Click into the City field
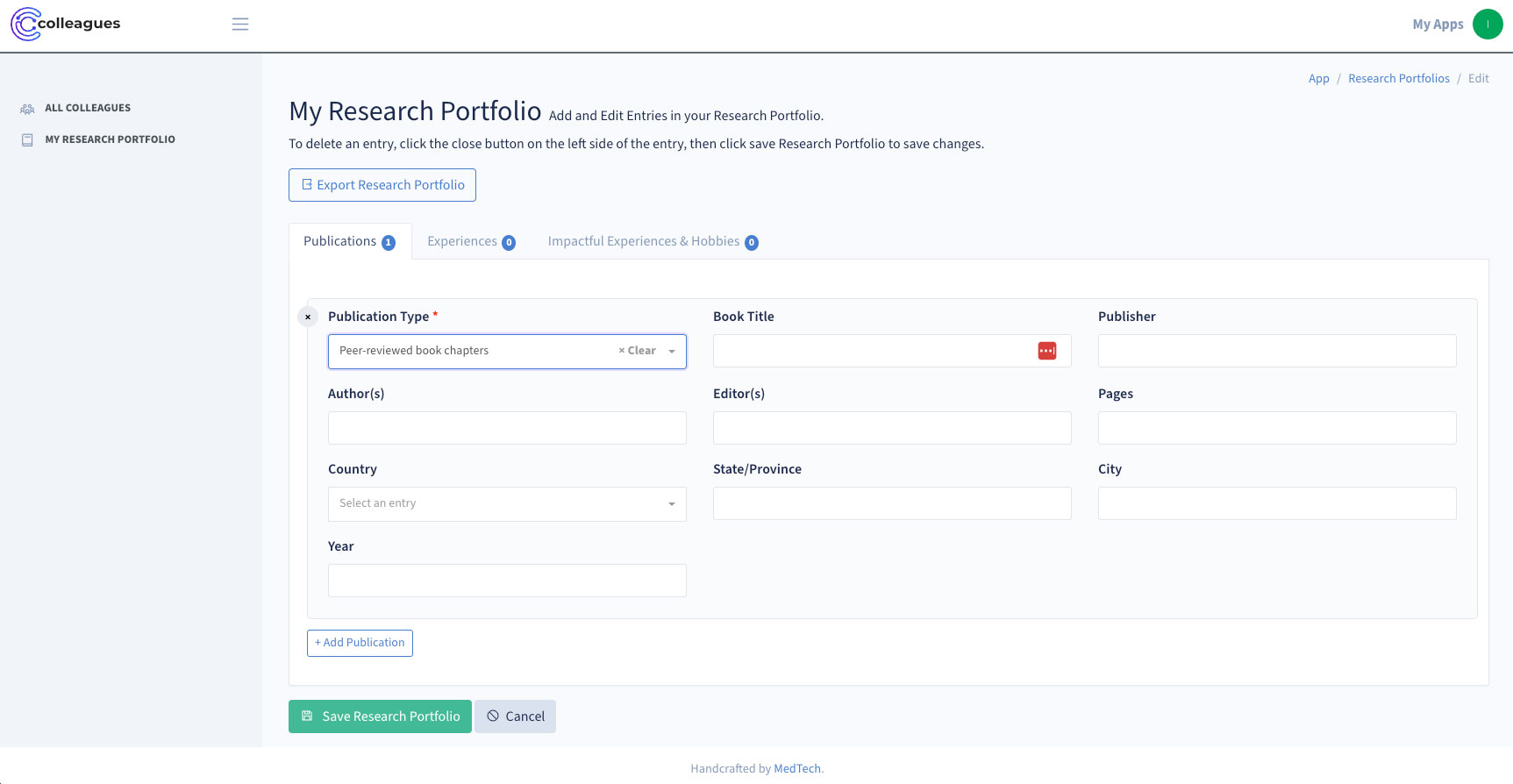 pos(1277,503)
